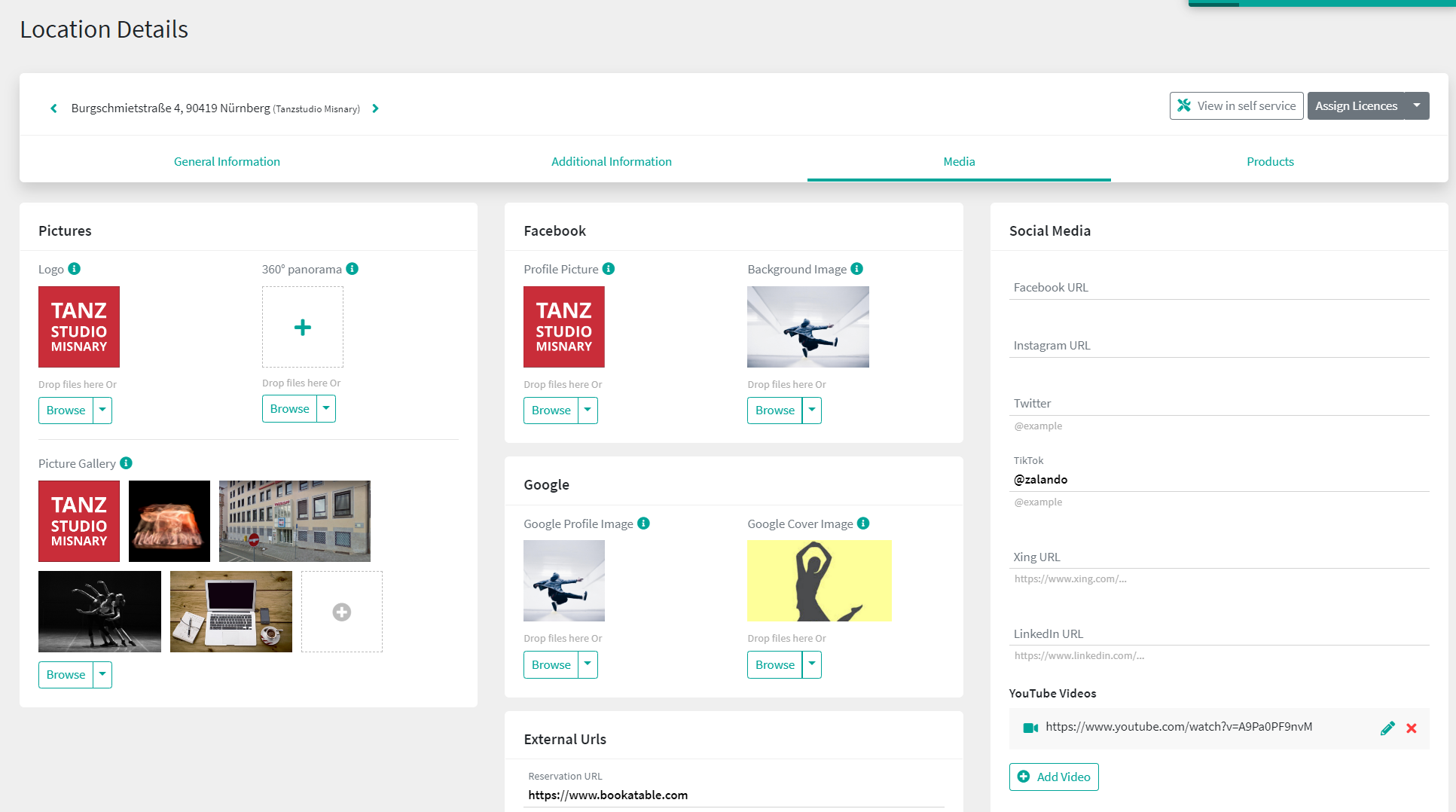Switch to General Information tab

coord(227,161)
